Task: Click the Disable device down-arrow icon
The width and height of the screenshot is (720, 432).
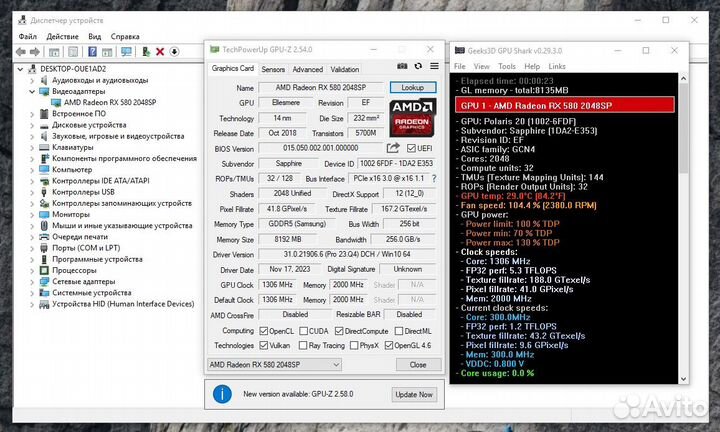Action: point(174,51)
